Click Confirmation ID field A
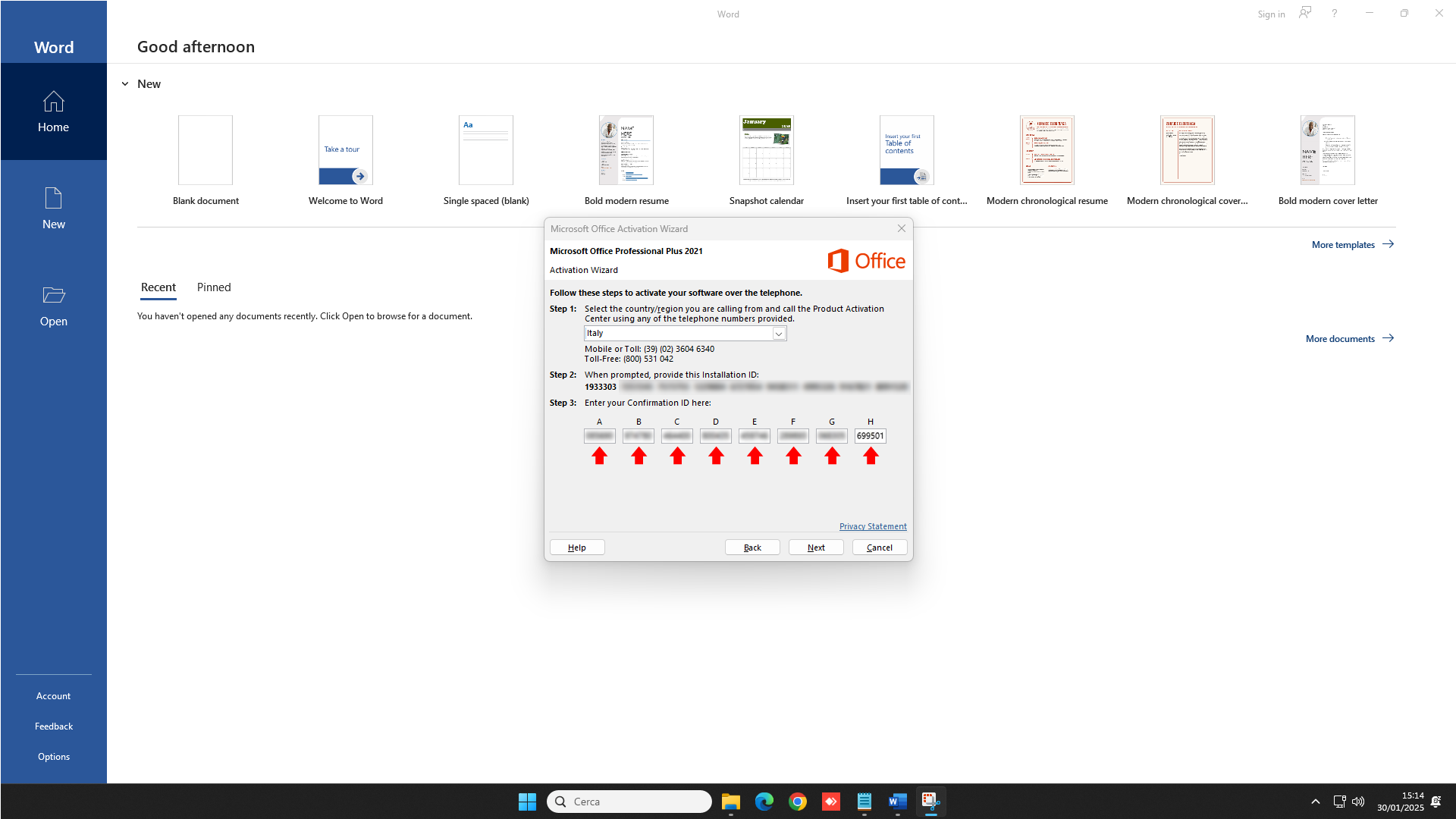Screen dimensions: 1456x819 click(599, 436)
